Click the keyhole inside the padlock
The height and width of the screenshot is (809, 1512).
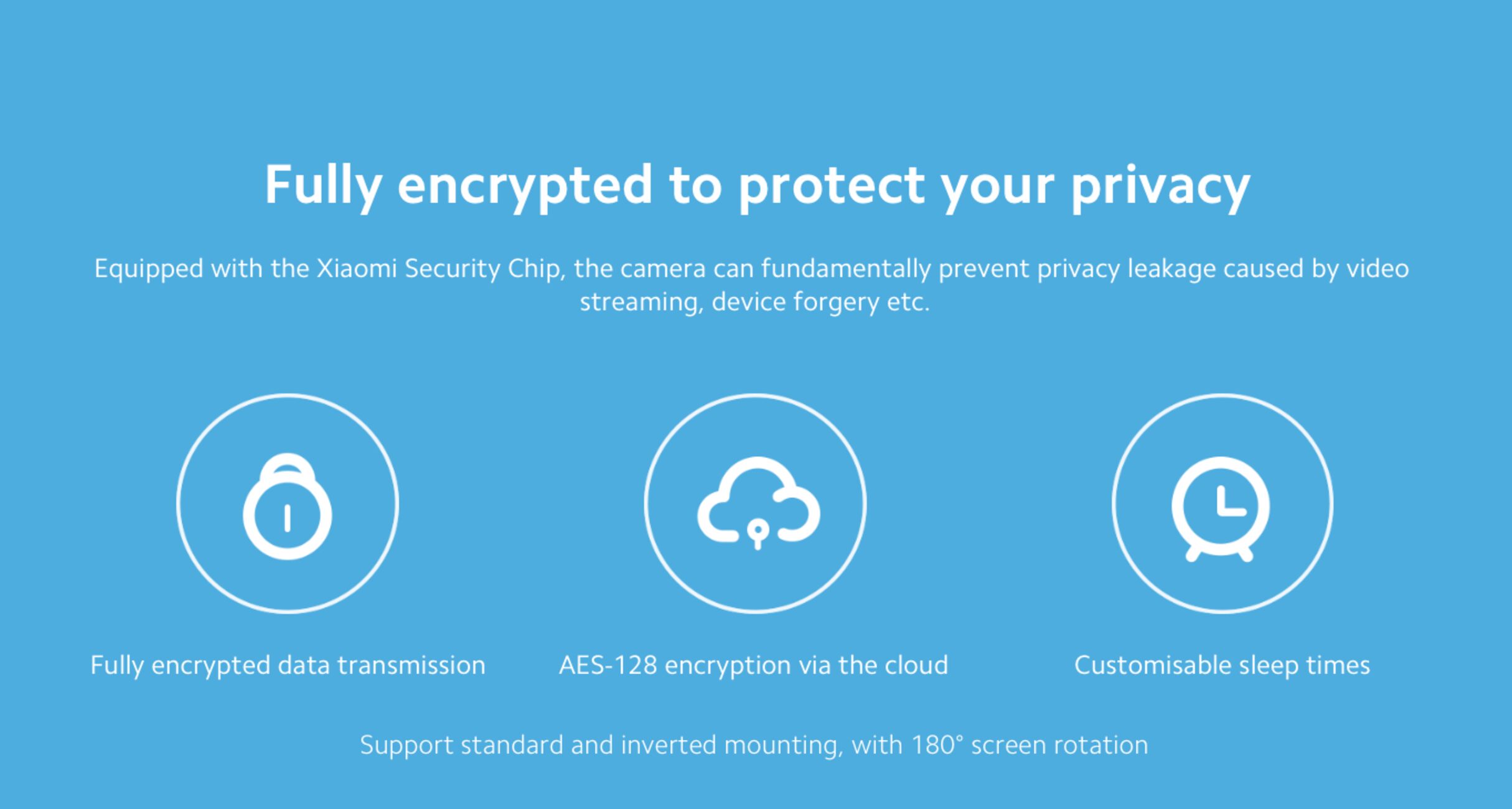point(287,518)
